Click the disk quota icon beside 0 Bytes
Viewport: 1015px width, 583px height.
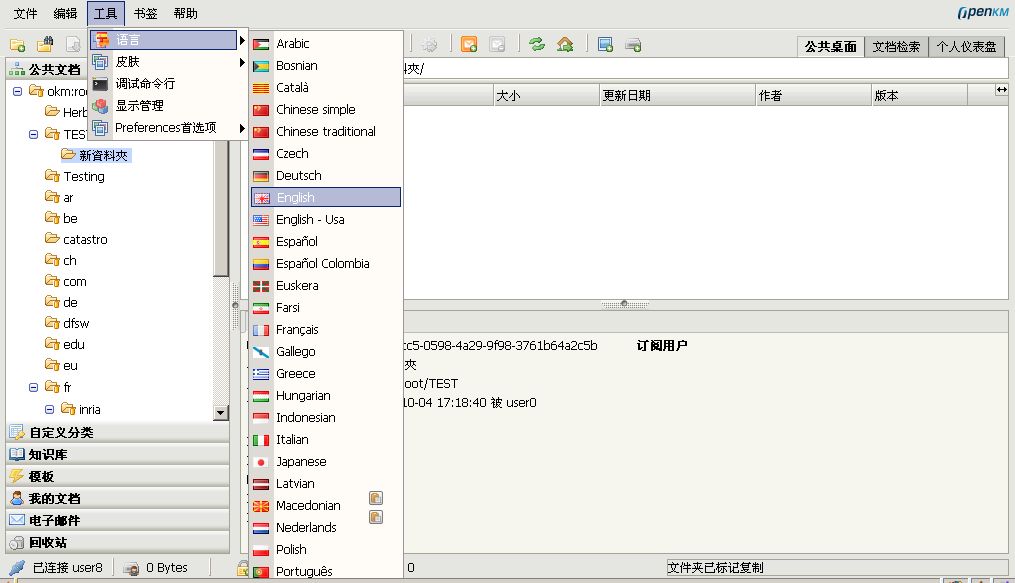point(131,568)
